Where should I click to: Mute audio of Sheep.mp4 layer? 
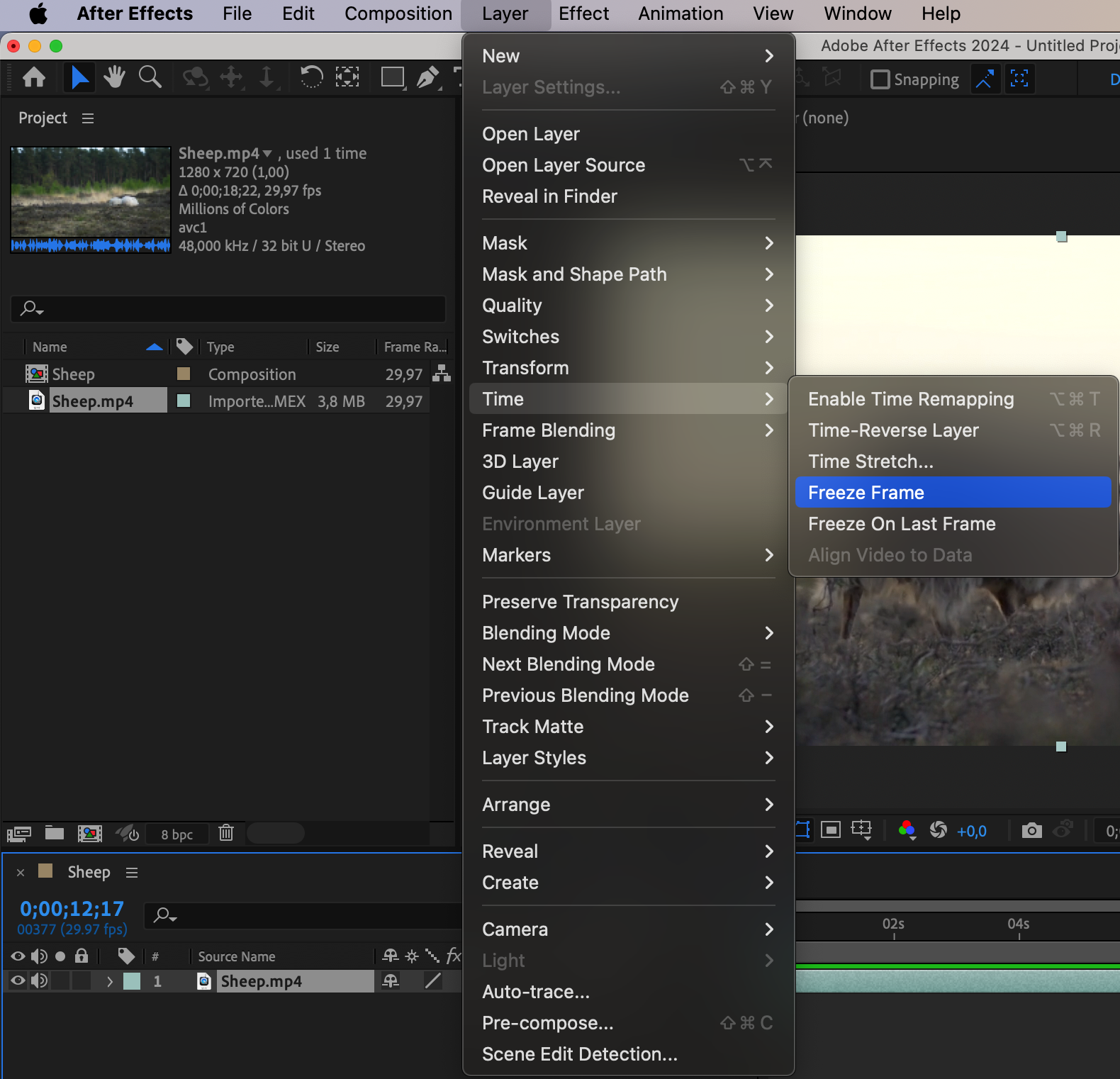[39, 981]
